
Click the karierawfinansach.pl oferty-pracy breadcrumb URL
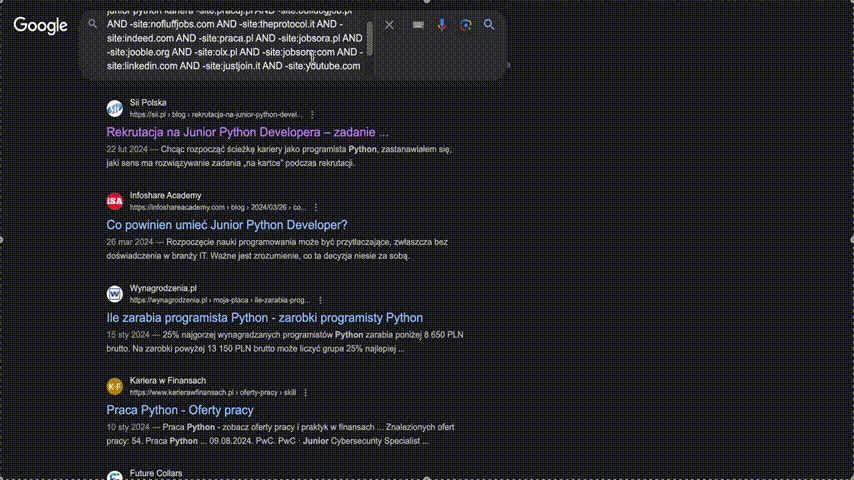click(213, 393)
